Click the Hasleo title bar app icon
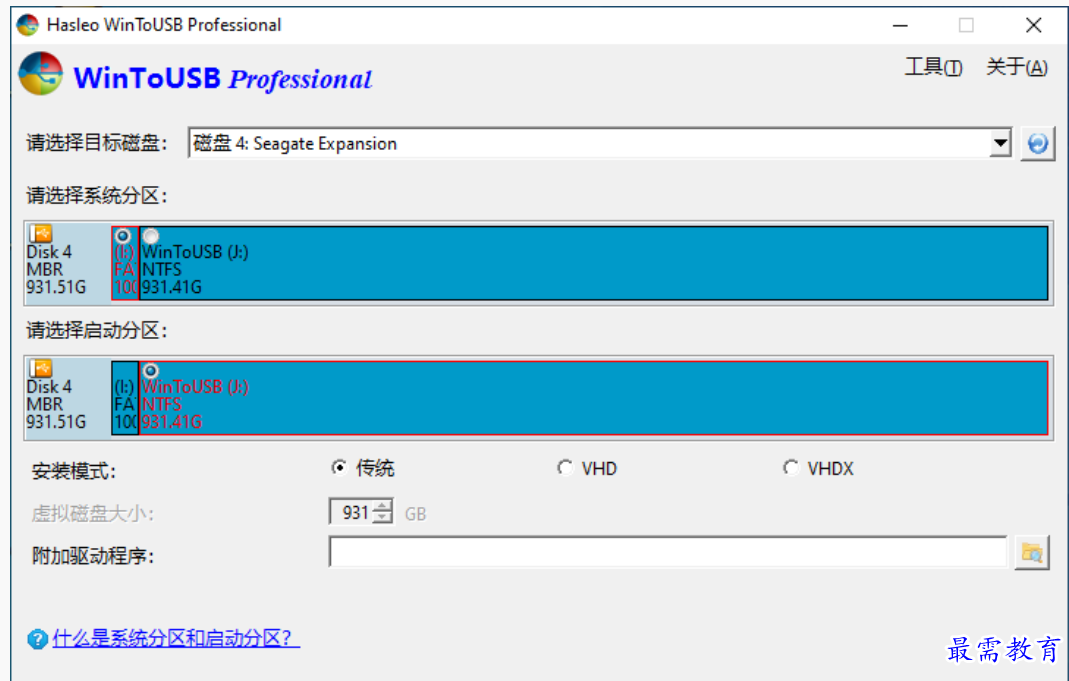1069x681 pixels. click(x=27, y=25)
